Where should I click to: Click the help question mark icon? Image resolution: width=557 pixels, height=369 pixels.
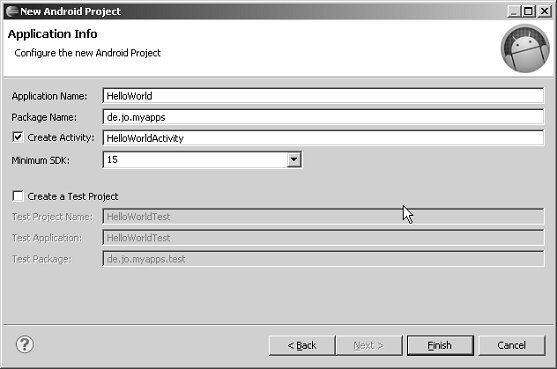[25, 344]
